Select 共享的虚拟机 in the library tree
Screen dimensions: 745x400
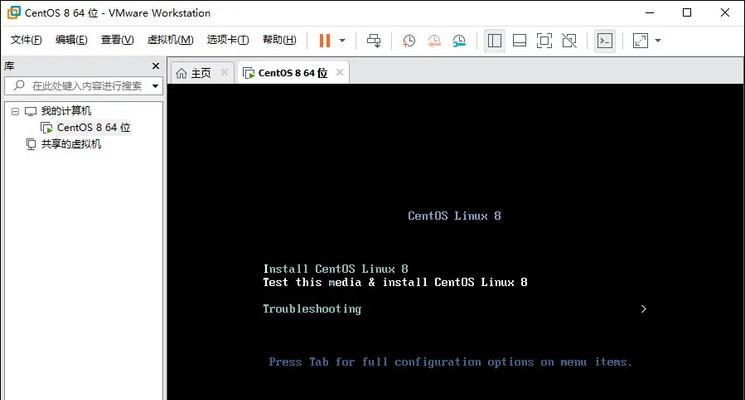click(71, 144)
